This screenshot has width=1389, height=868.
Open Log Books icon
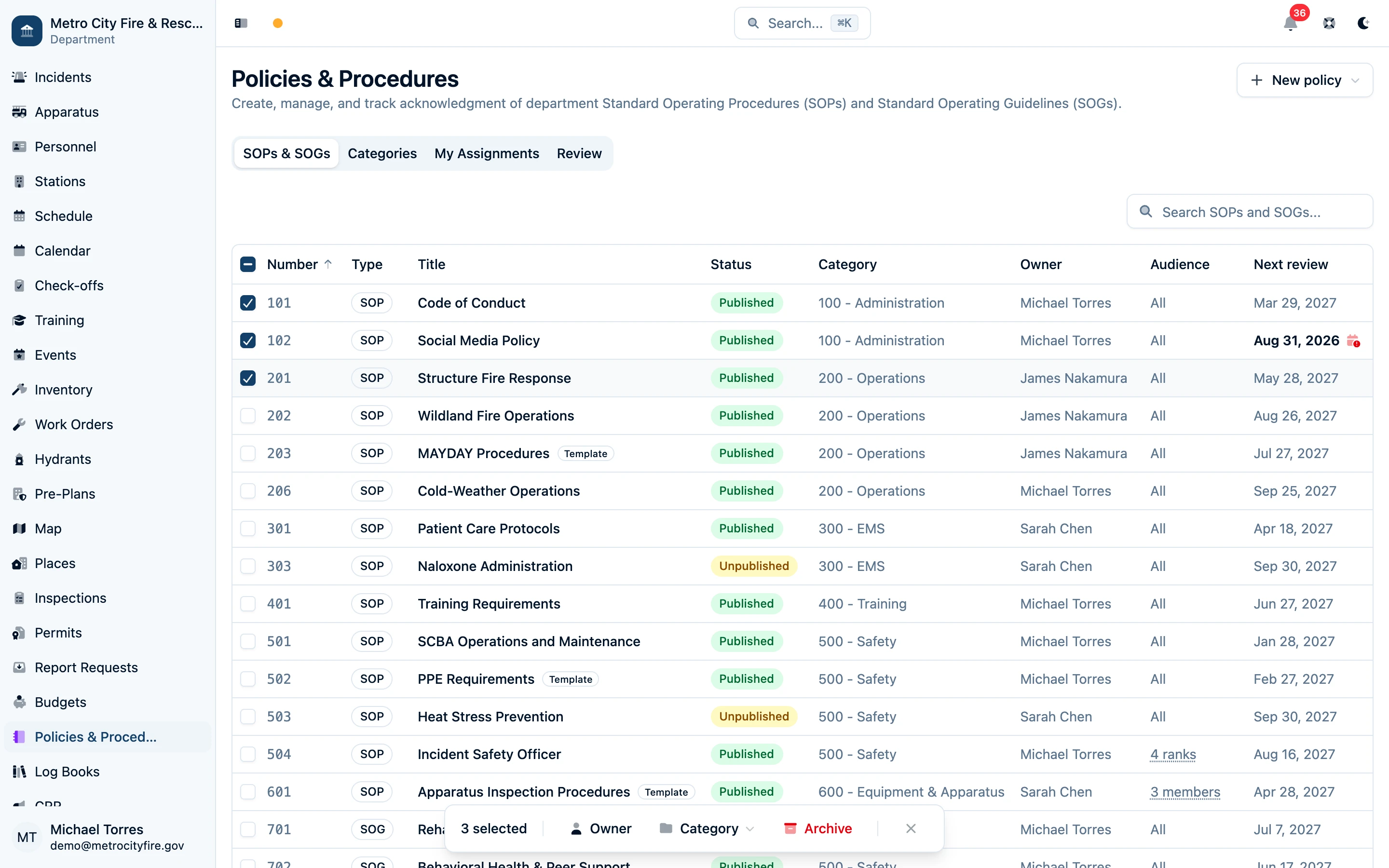19,772
